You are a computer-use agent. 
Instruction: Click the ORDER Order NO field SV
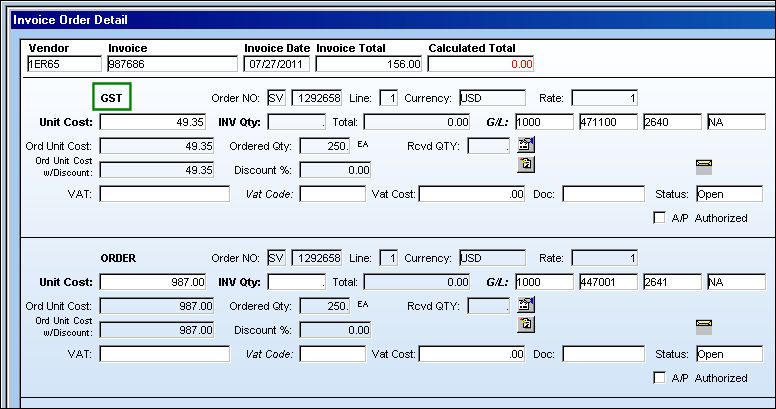click(x=276, y=258)
